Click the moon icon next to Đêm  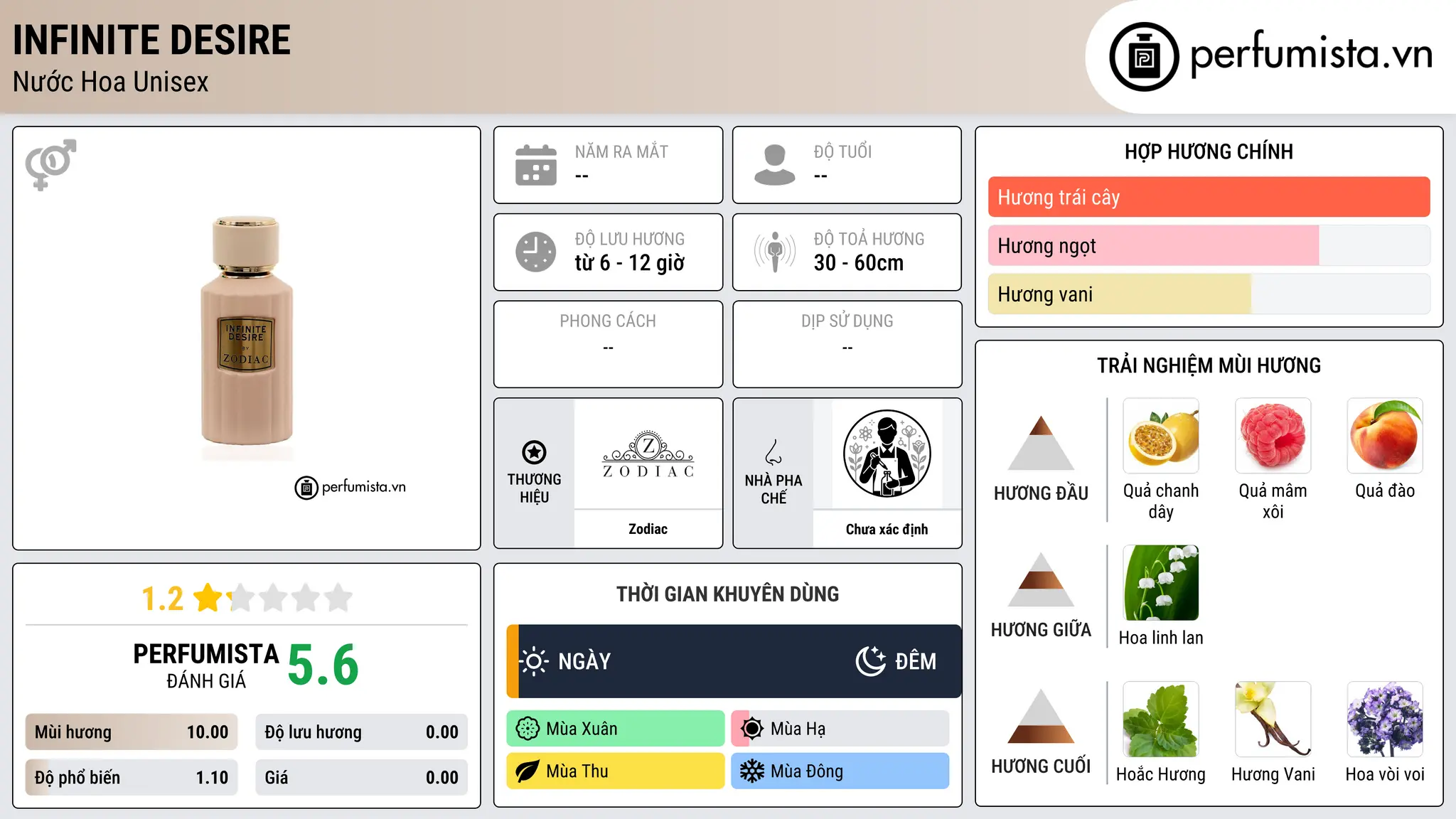[x=871, y=661]
